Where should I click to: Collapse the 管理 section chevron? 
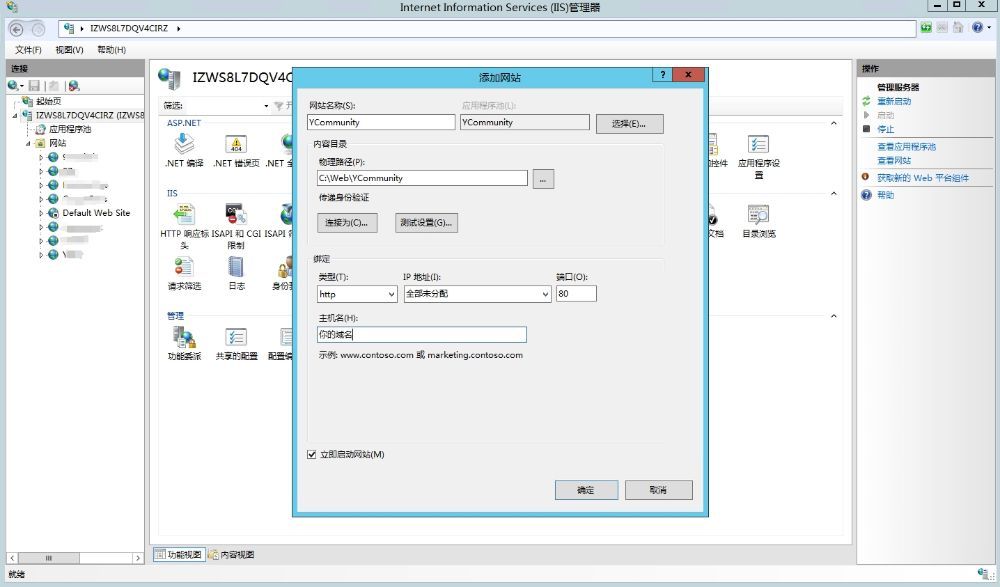pyautogui.click(x=834, y=316)
